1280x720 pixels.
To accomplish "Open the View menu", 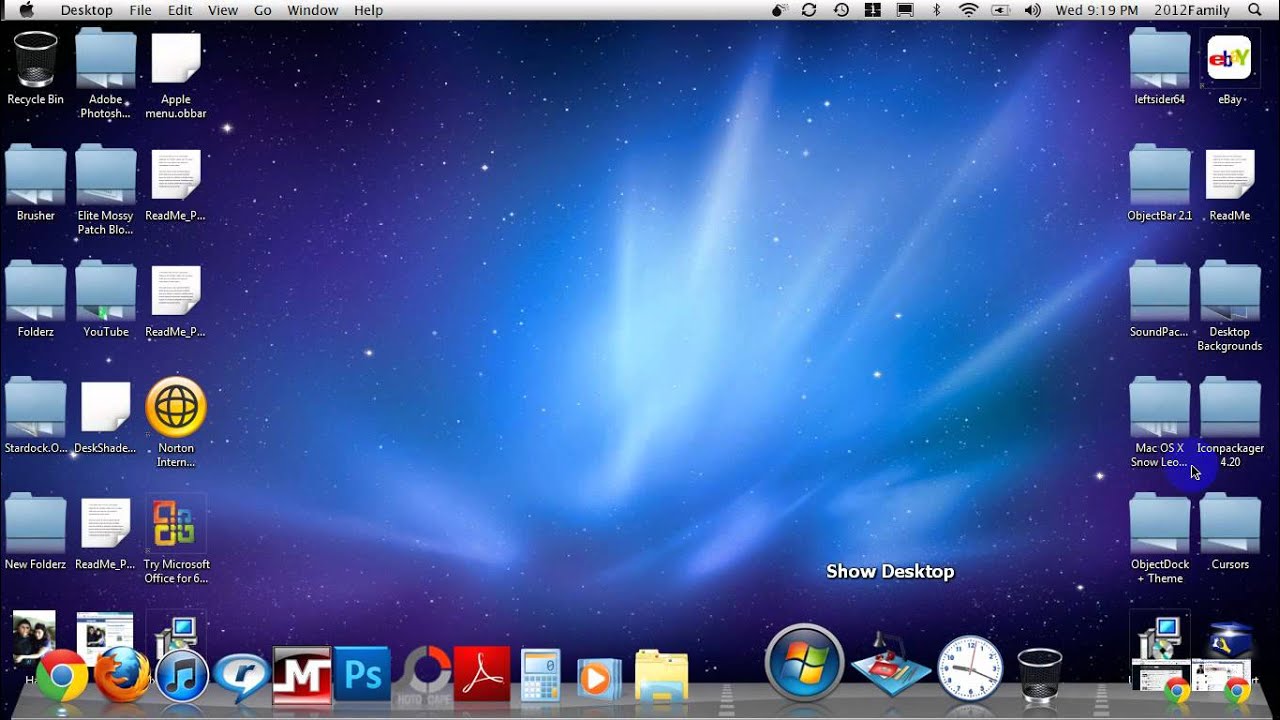I will click(x=223, y=10).
